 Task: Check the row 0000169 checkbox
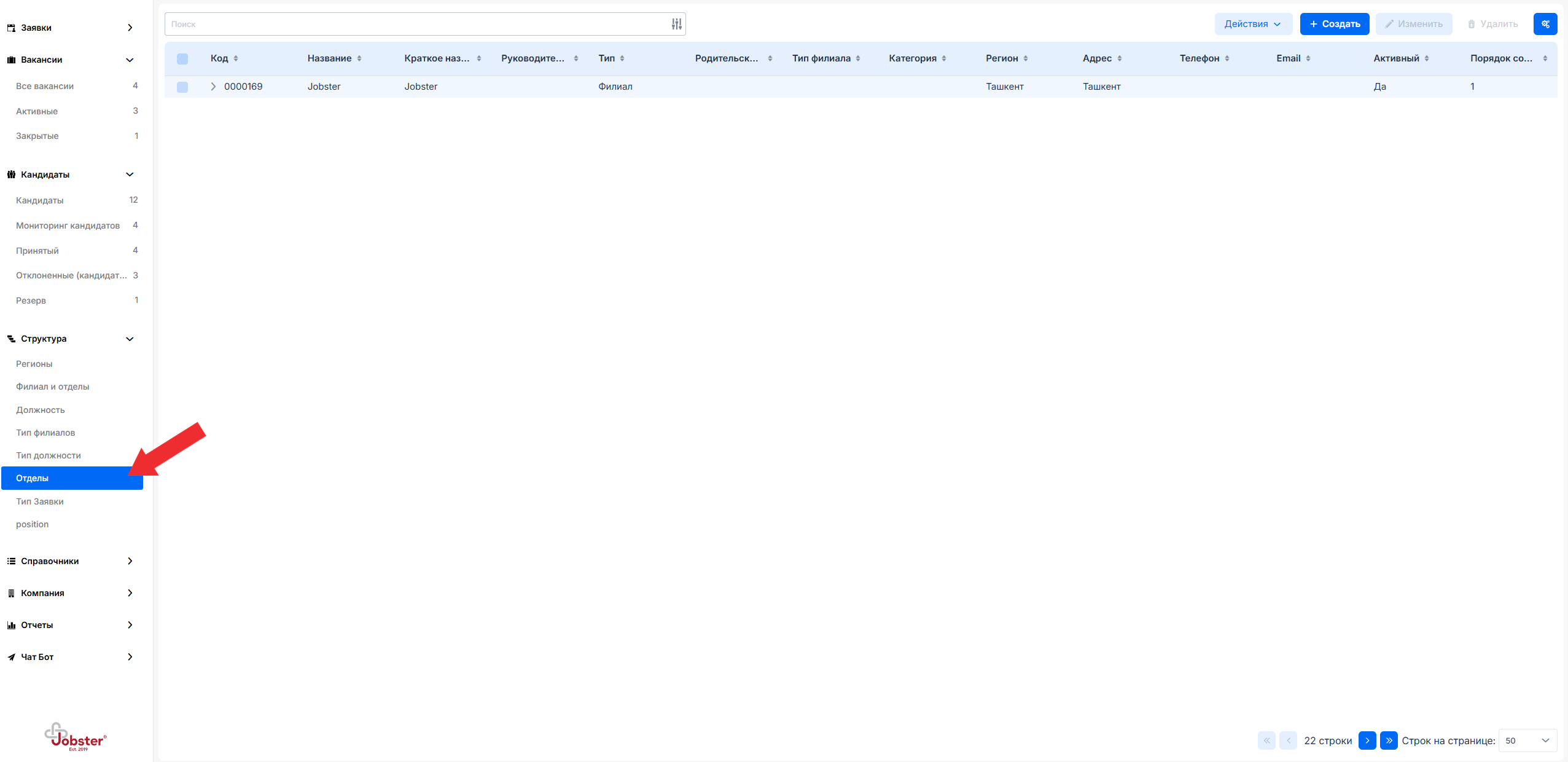[x=182, y=87]
